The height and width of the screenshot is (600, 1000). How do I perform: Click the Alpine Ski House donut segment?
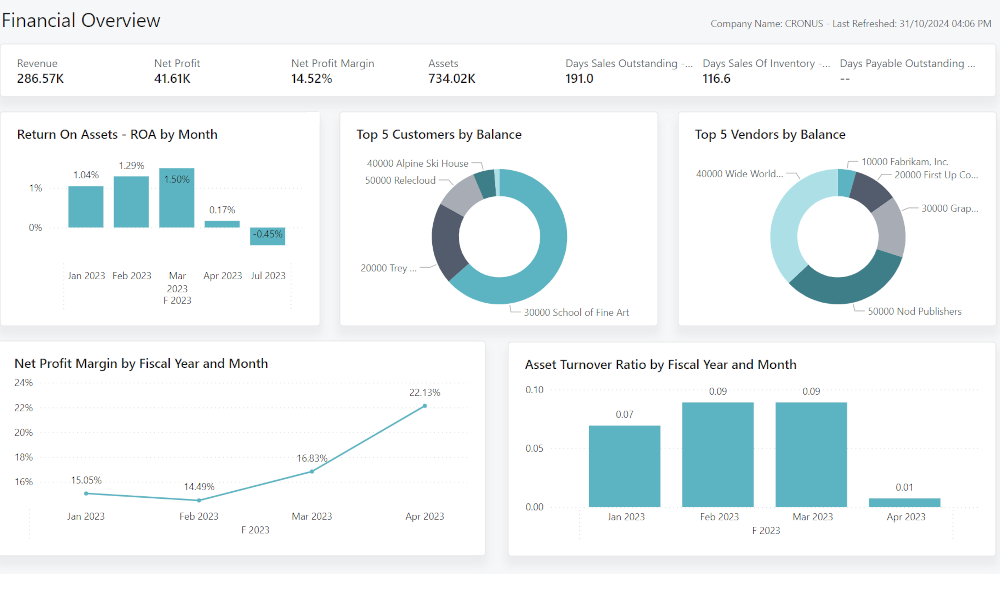point(486,184)
